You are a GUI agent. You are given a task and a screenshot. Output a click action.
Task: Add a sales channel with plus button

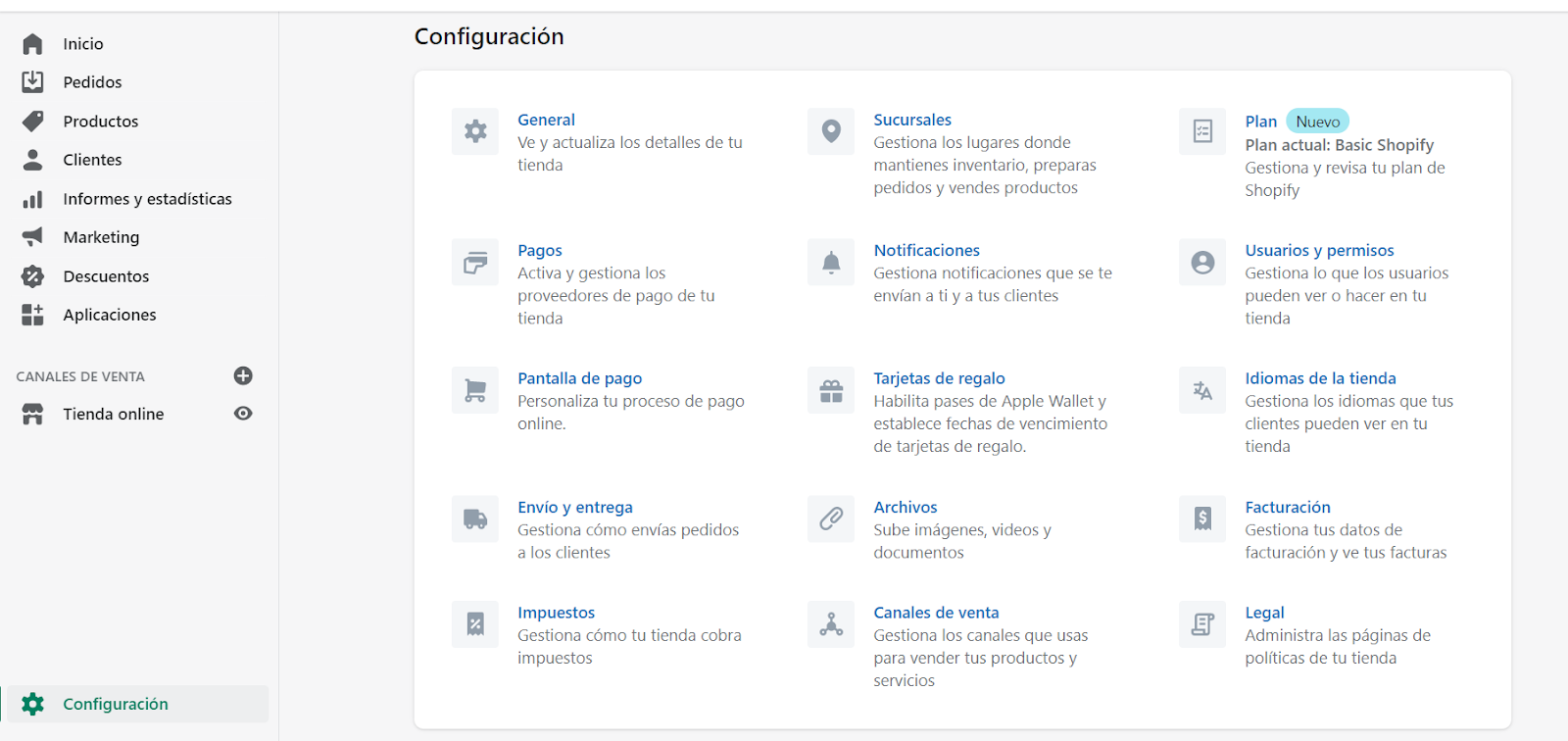tap(243, 375)
